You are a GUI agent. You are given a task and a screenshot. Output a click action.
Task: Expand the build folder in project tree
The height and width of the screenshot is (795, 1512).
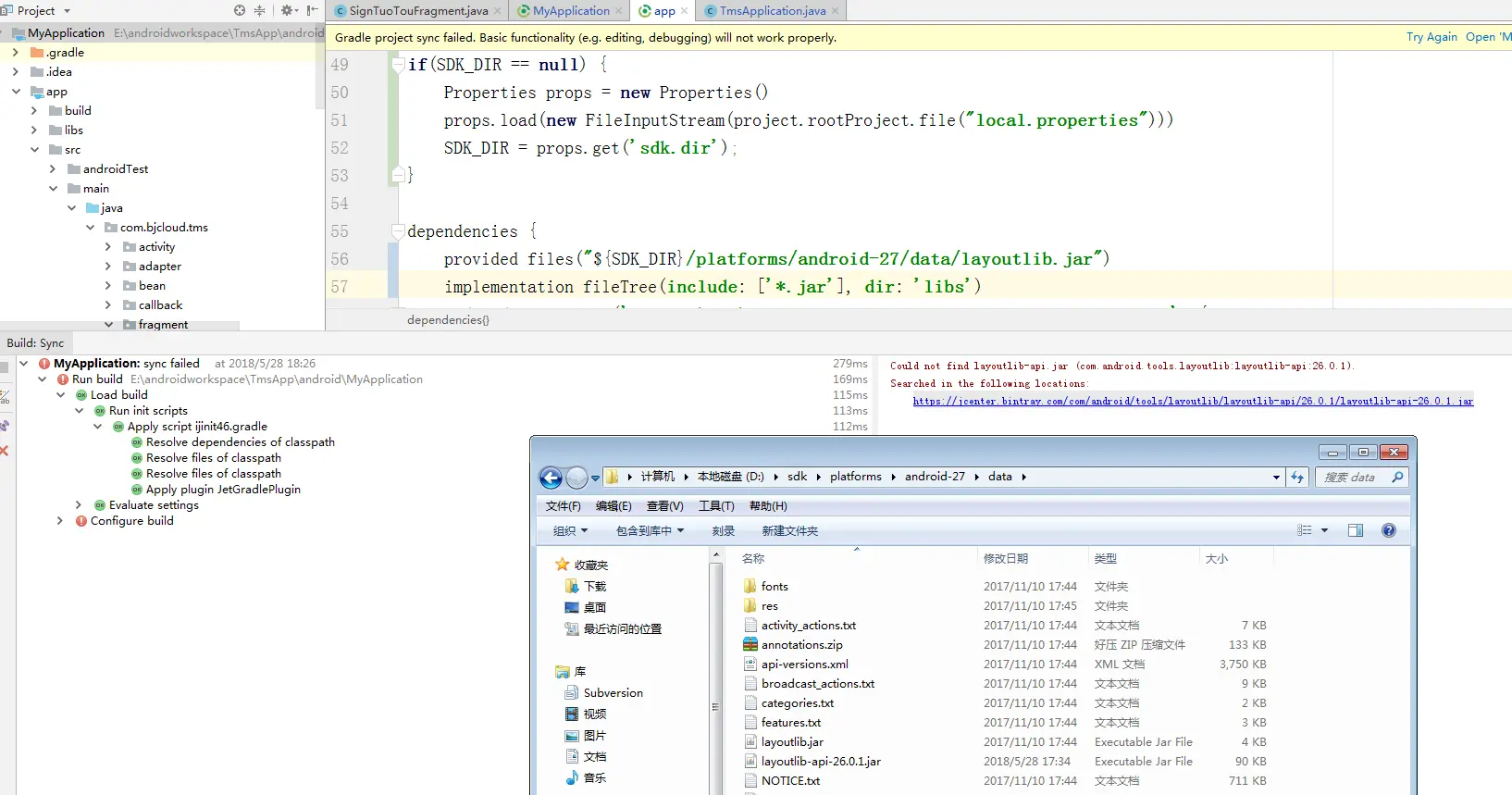pyautogui.click(x=34, y=110)
